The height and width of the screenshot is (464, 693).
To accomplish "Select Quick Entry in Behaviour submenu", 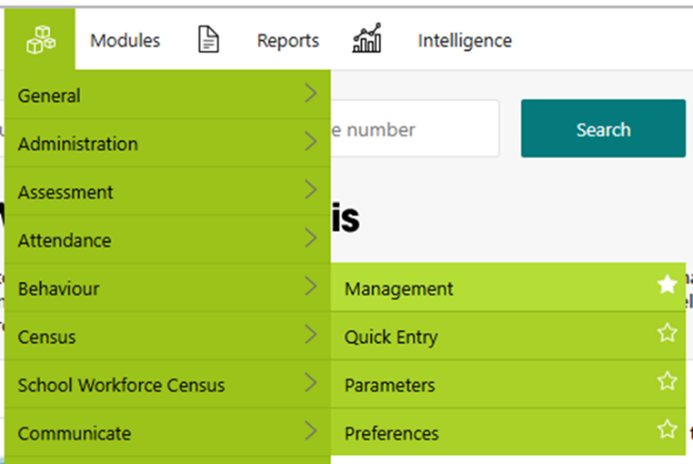I will click(x=391, y=337).
